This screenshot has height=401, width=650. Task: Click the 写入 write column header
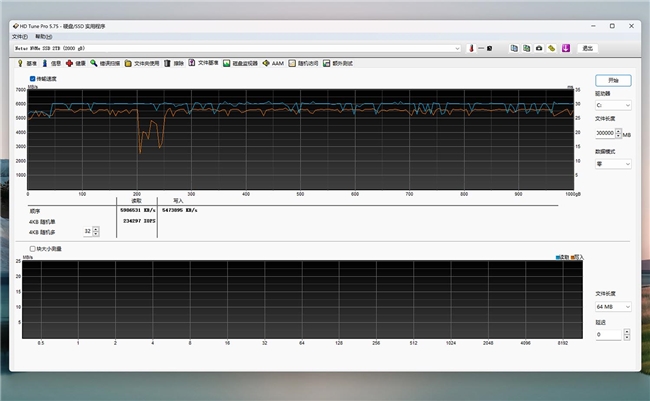pyautogui.click(x=178, y=201)
